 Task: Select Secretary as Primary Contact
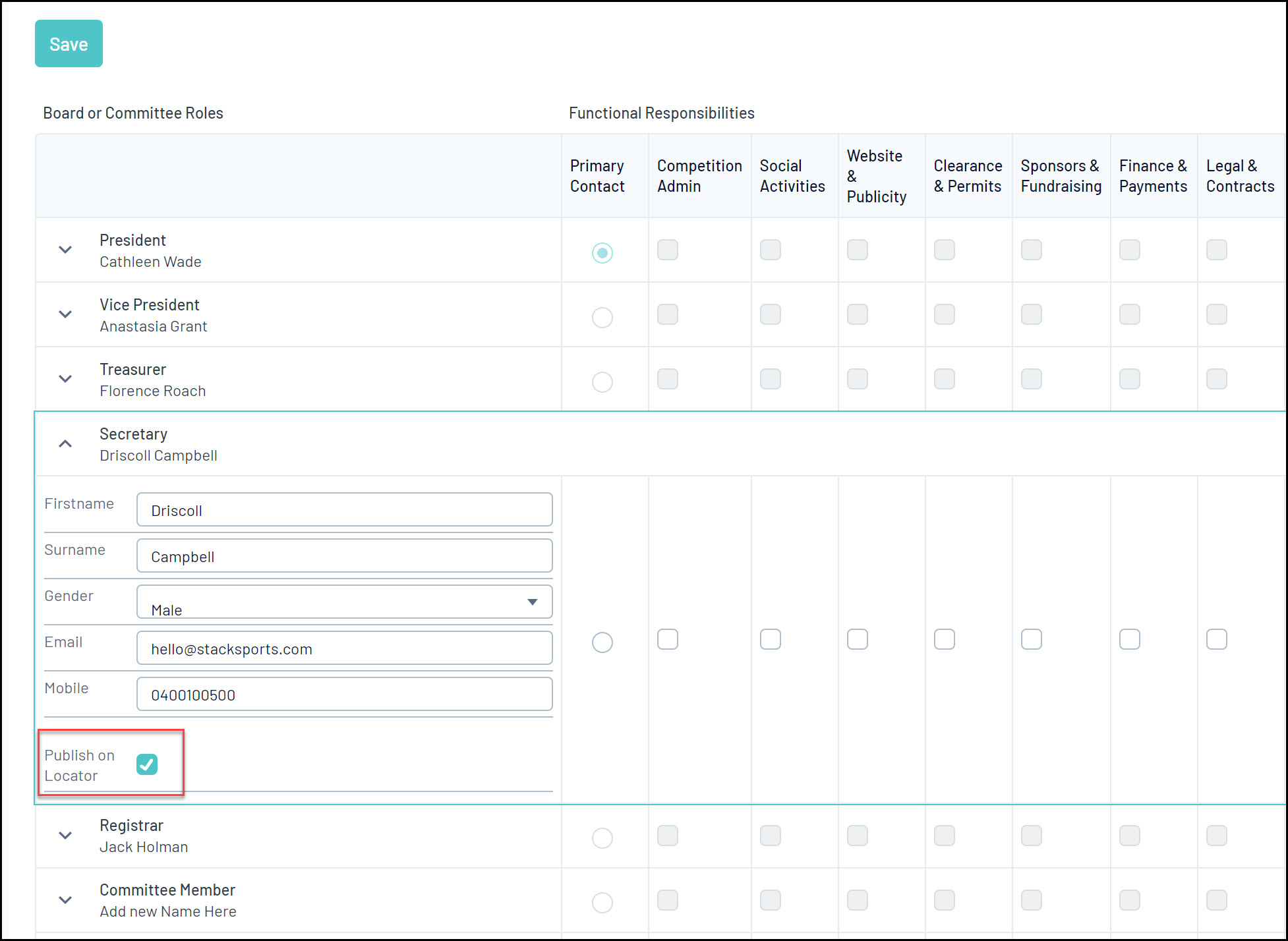click(602, 642)
